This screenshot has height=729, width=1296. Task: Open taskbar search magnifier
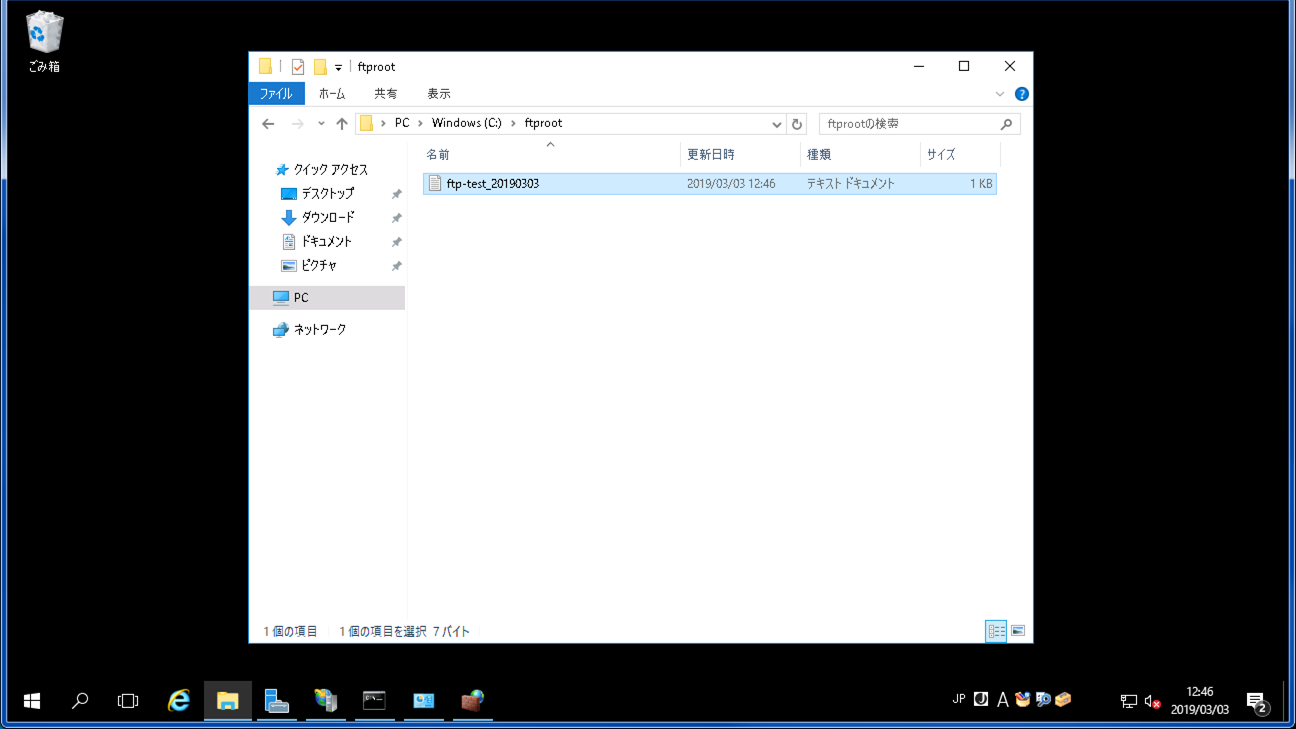80,701
